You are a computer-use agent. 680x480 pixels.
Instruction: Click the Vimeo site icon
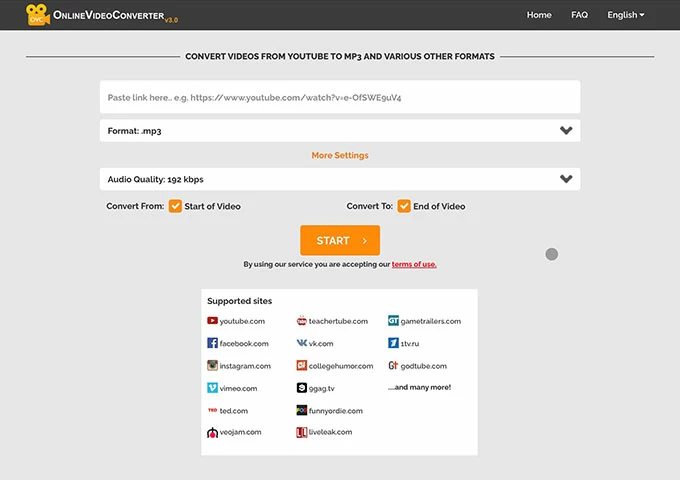pyautogui.click(x=213, y=388)
